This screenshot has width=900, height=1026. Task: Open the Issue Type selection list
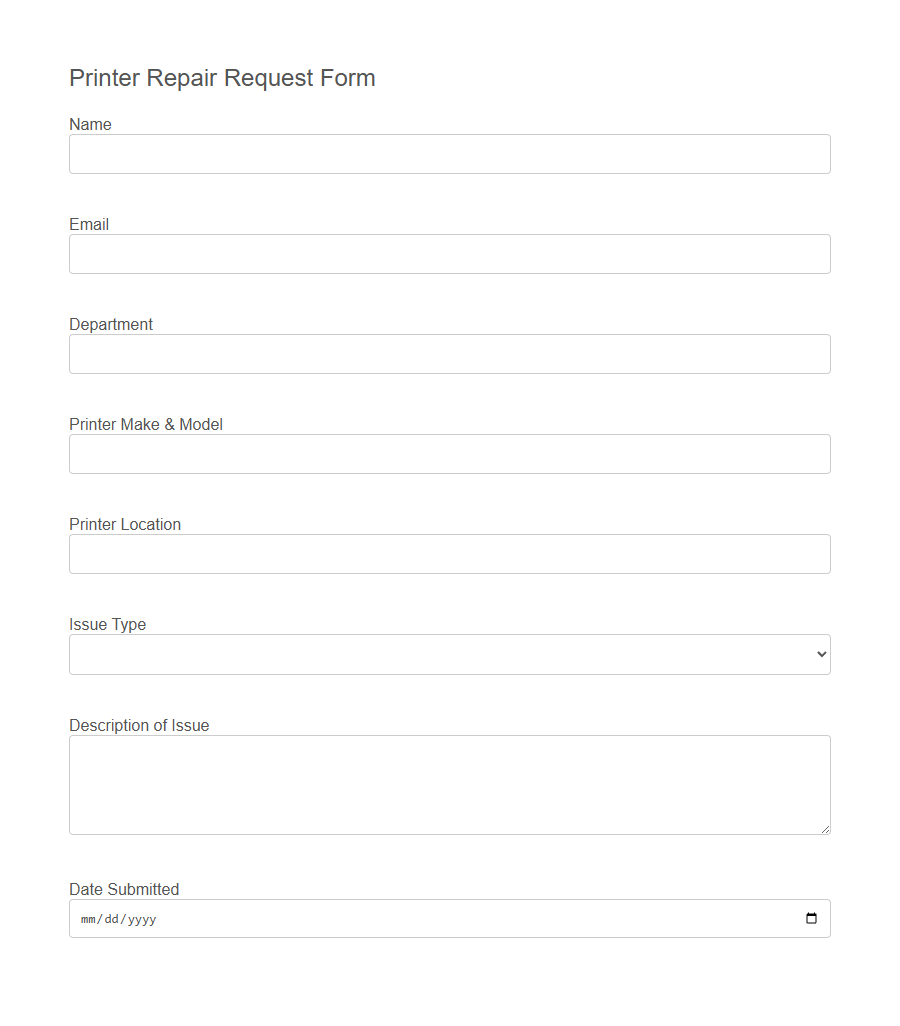click(x=450, y=654)
